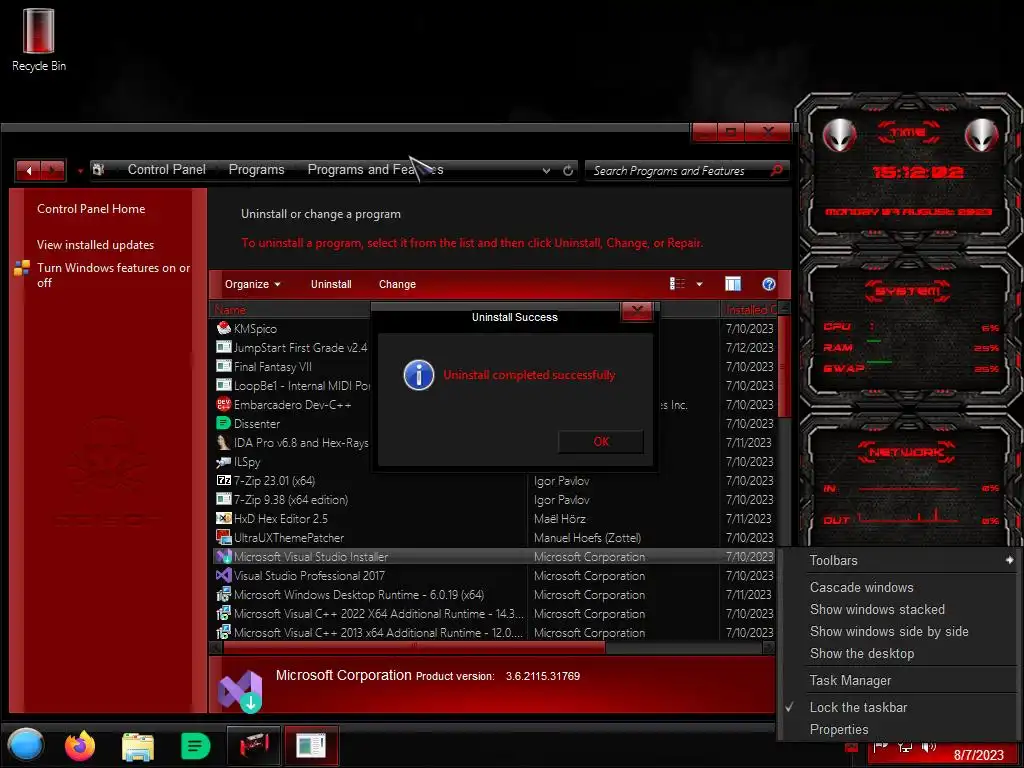Click the Search Programs and Features field
1024x768 pixels.
679,170
